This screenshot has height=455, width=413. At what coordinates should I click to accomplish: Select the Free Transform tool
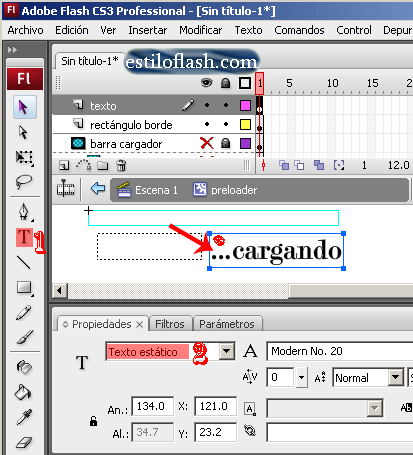[x=25, y=157]
